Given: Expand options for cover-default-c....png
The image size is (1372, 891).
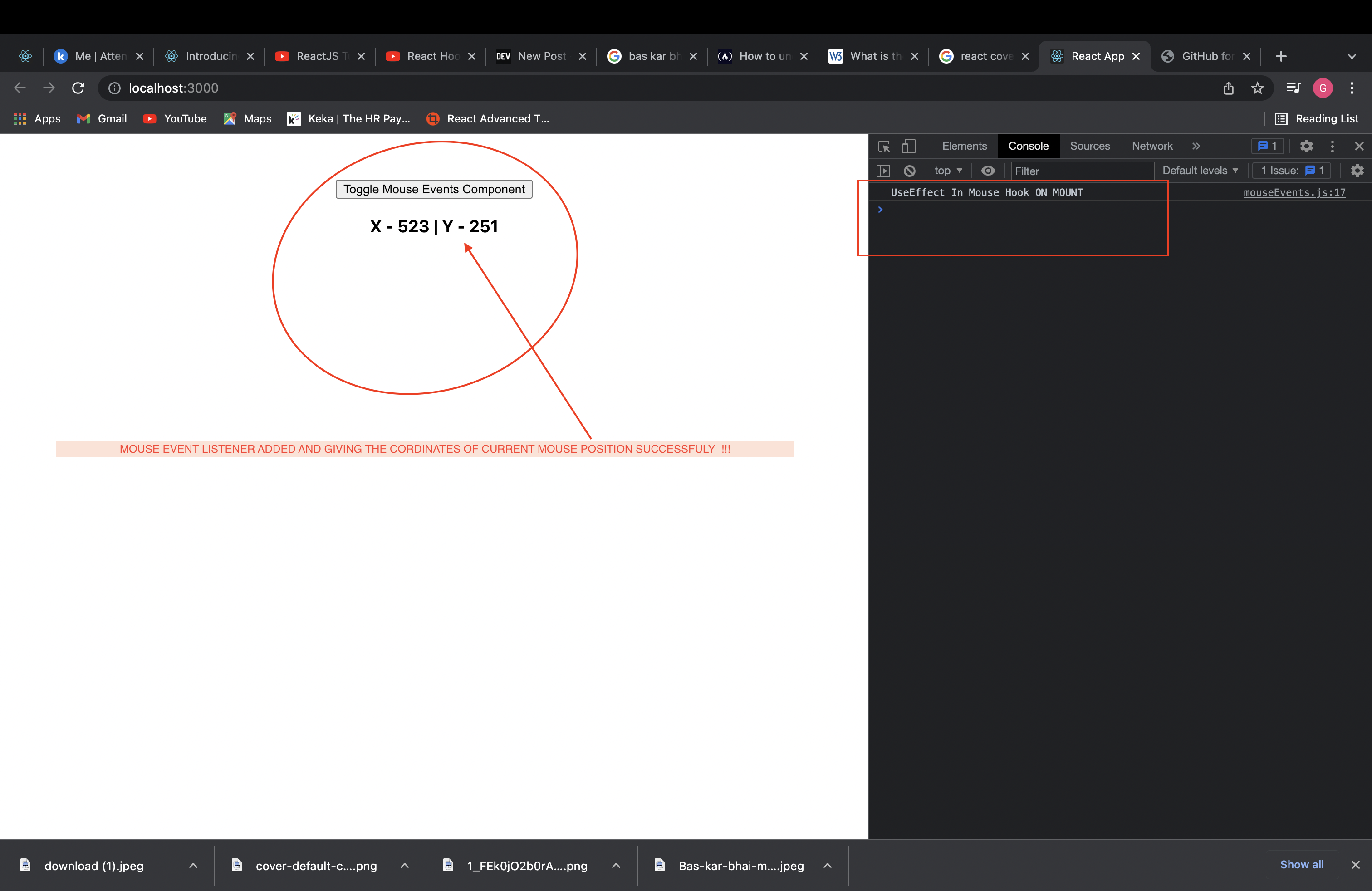Looking at the screenshot, I should click(405, 866).
